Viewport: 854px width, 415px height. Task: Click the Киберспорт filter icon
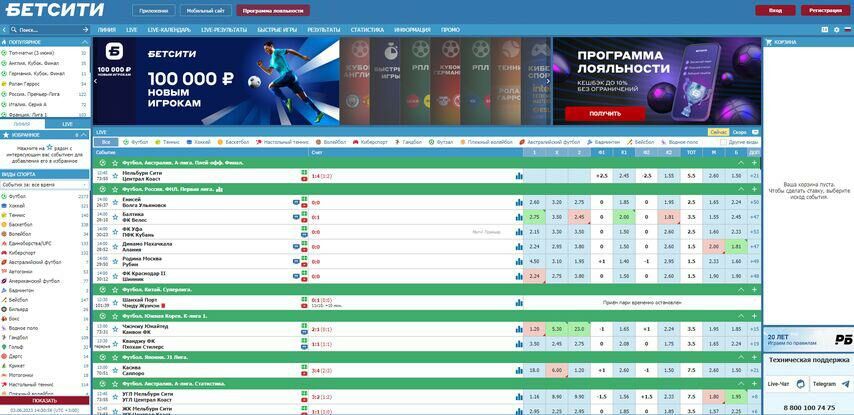(355, 142)
